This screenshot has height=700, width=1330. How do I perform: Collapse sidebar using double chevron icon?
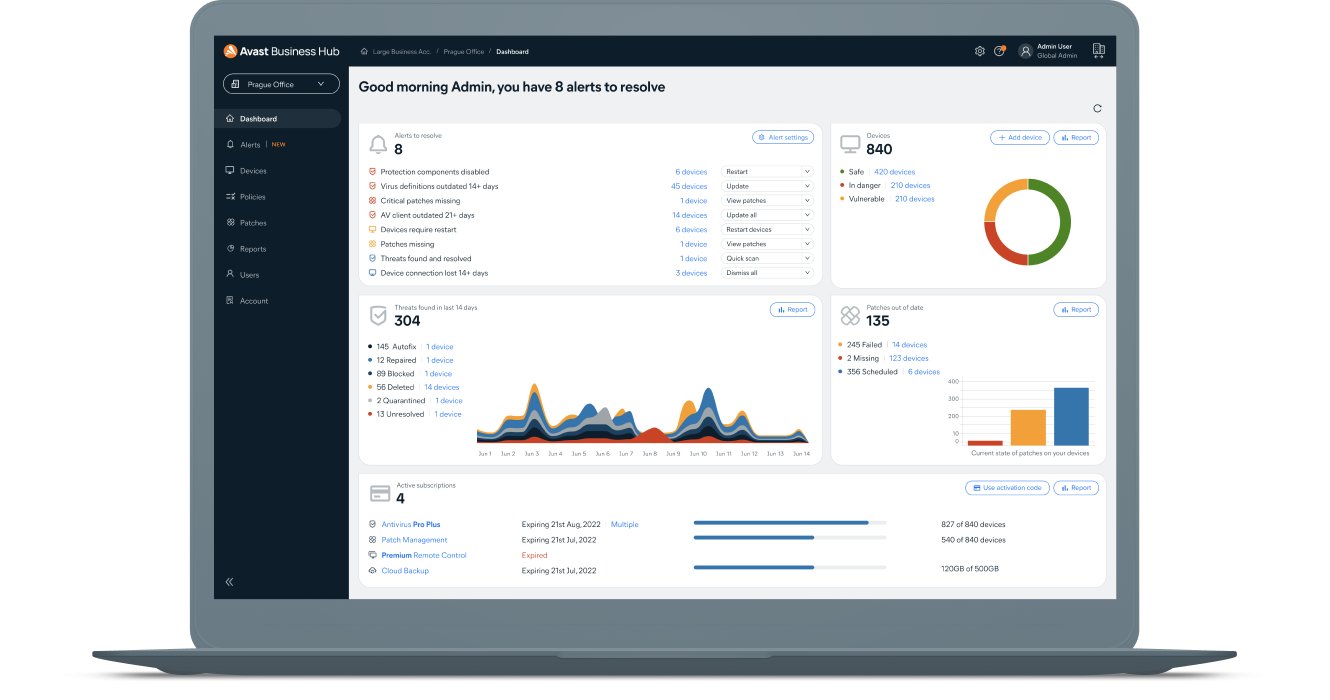(x=229, y=581)
